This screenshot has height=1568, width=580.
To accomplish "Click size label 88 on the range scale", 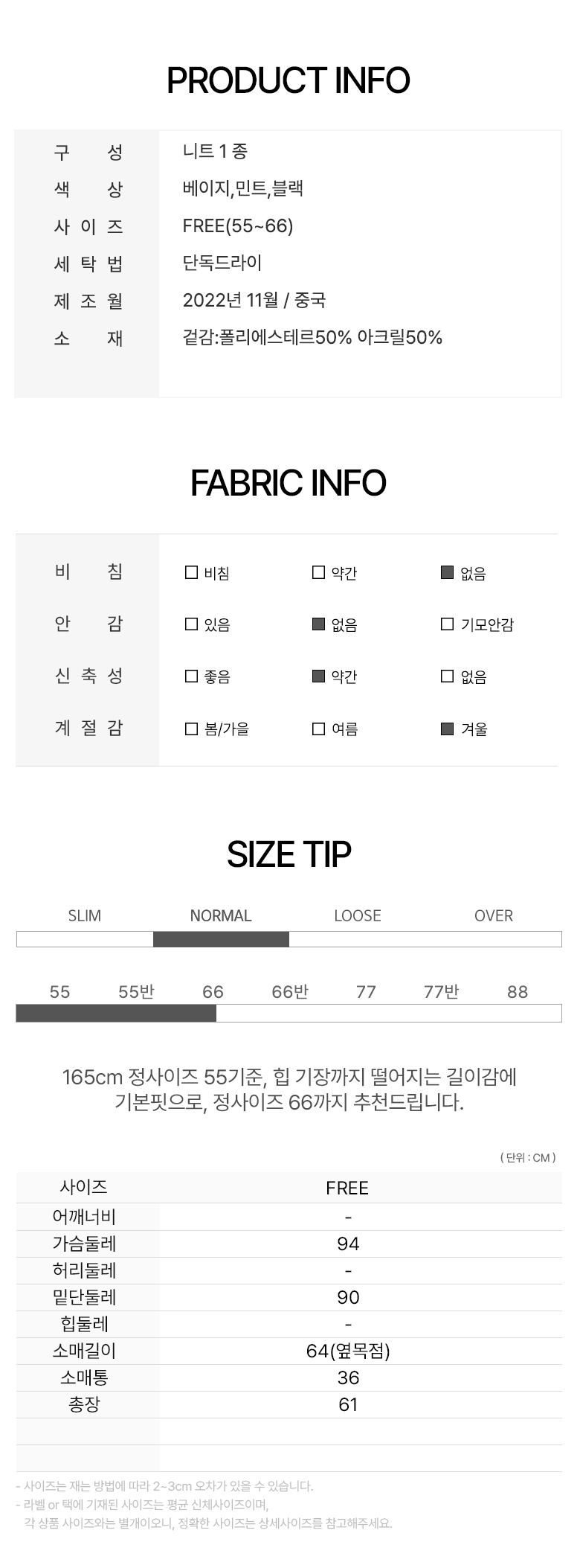I will coord(518,991).
